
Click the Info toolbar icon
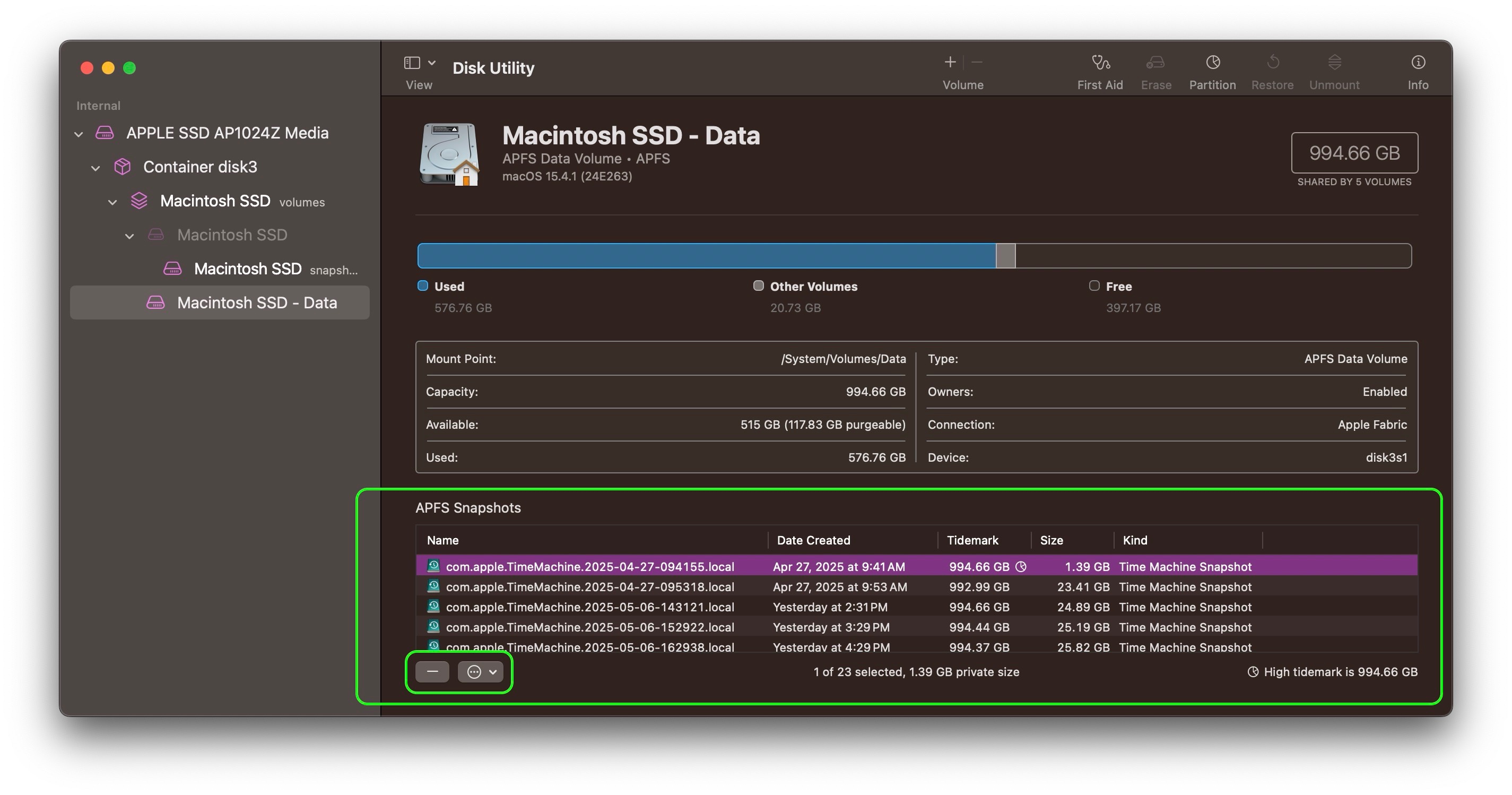tap(1418, 62)
